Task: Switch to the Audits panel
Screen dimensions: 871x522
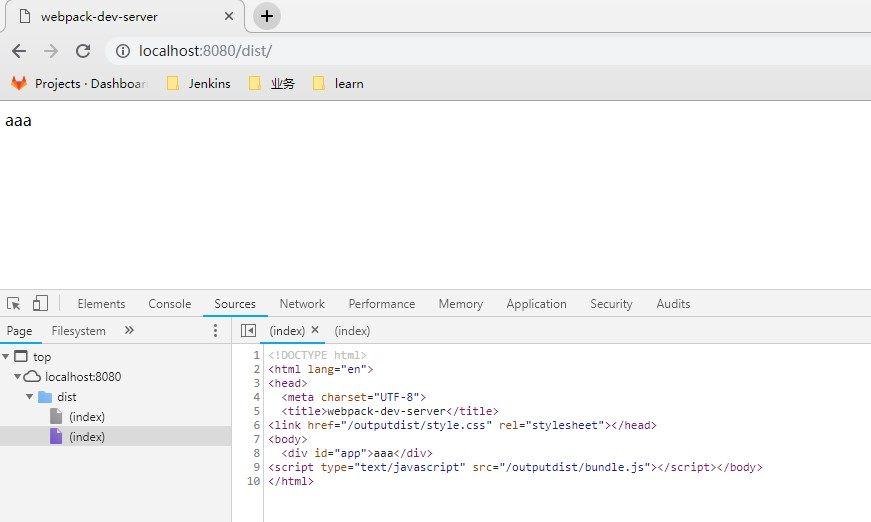Action: pyautogui.click(x=673, y=304)
